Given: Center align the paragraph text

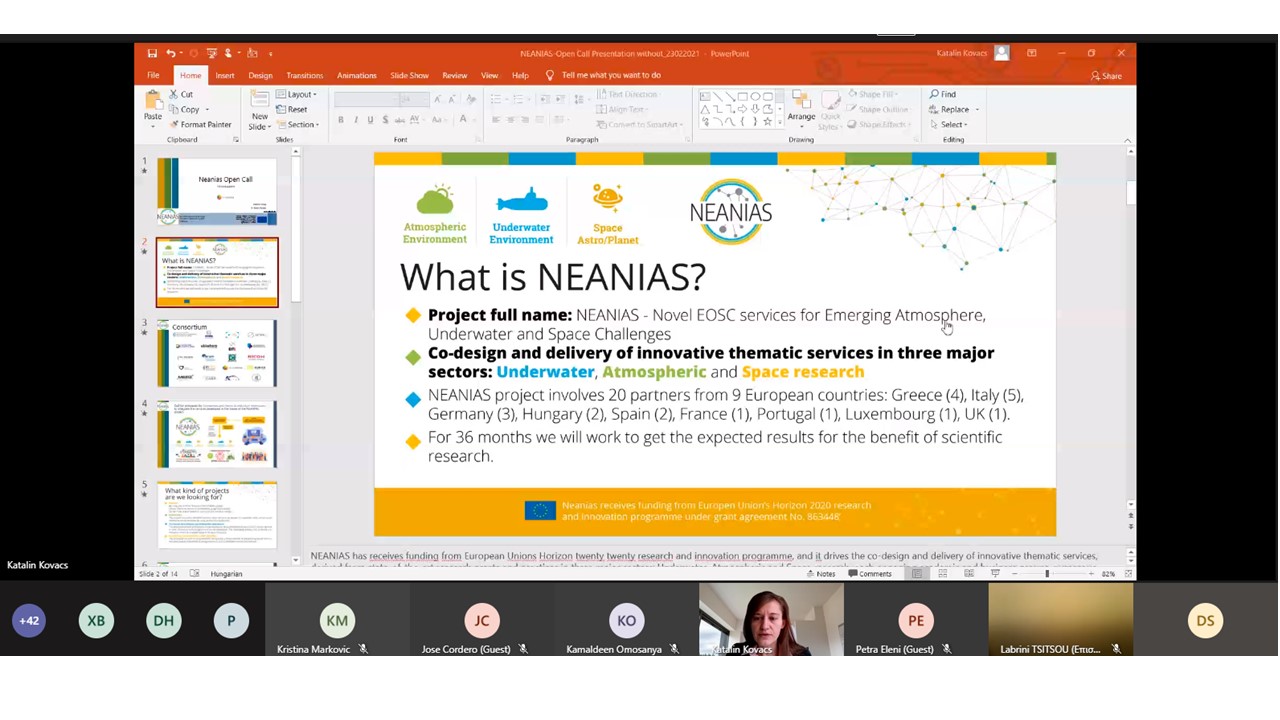Looking at the screenshot, I should click(x=511, y=120).
